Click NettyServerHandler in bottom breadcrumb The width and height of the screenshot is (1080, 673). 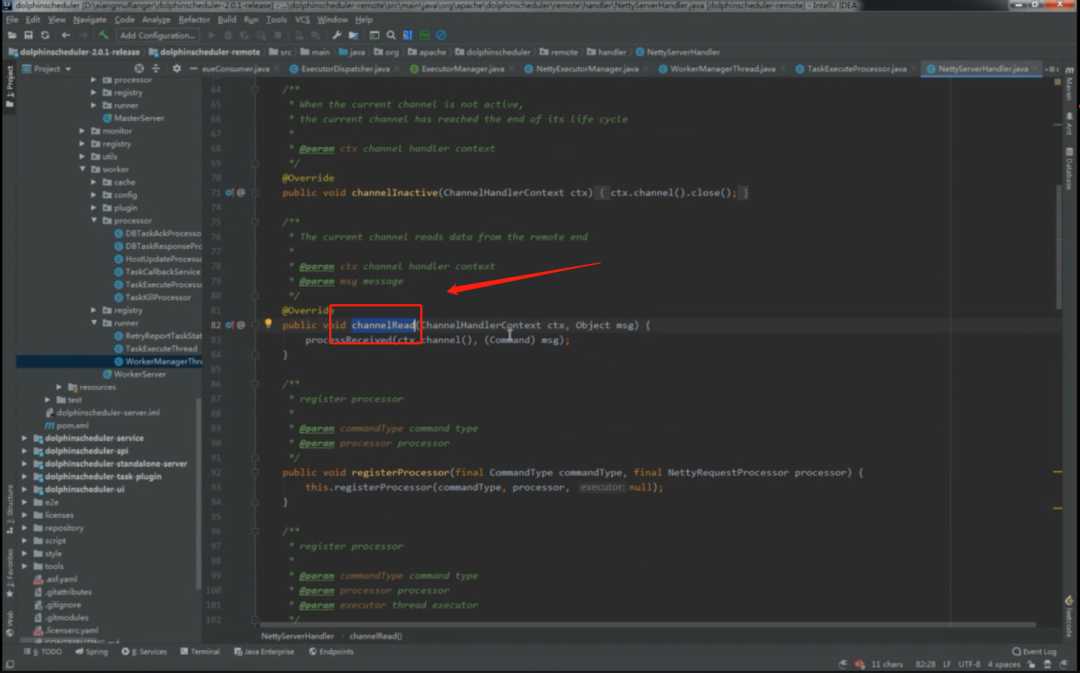tap(297, 636)
